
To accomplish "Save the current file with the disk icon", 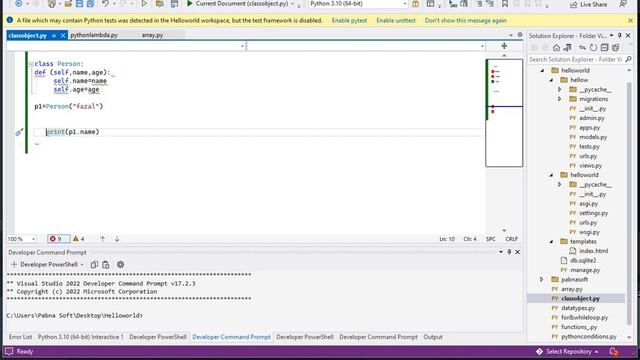I will point(79,4).
